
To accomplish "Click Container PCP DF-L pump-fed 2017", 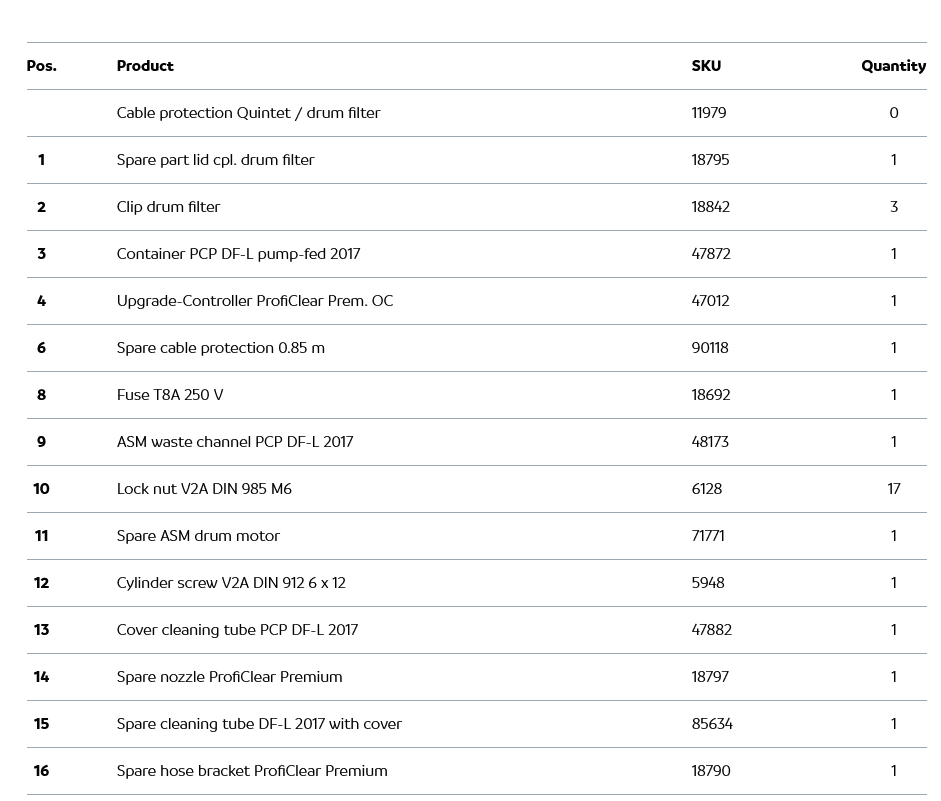I will click(x=238, y=254).
